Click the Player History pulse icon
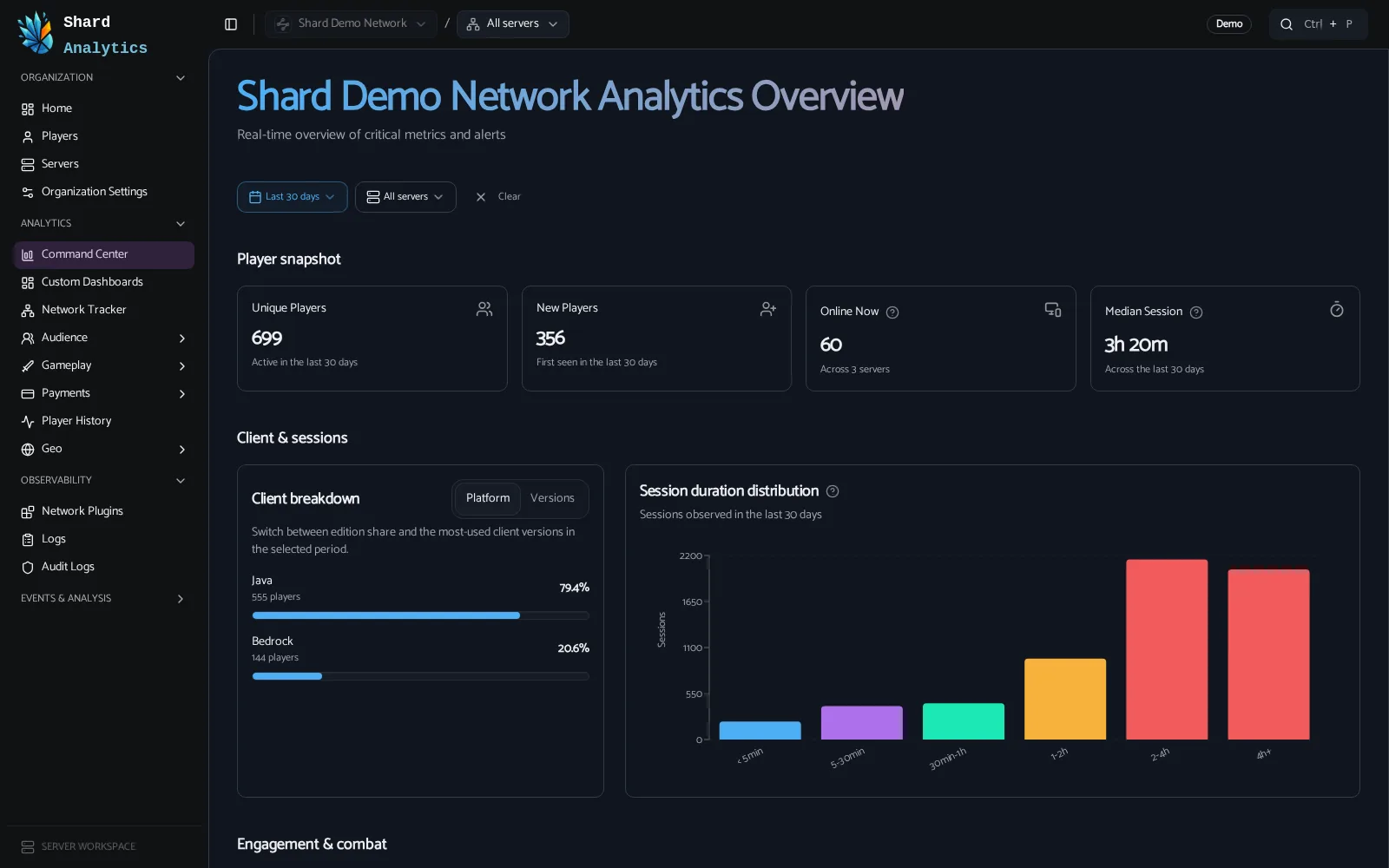The width and height of the screenshot is (1389, 868). coord(28,421)
